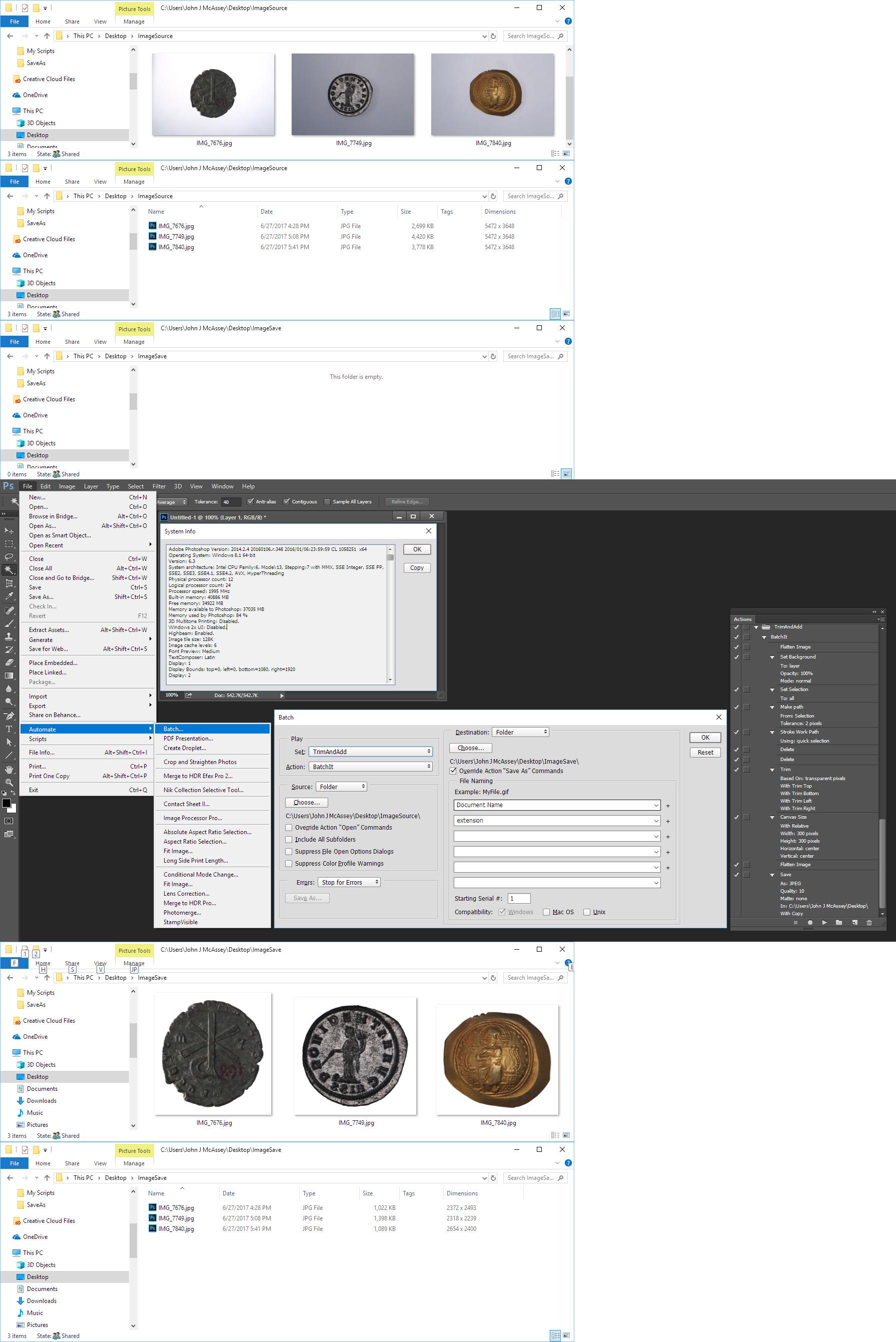The image size is (896, 1342).
Task: Toggle the Contiguous checkbox
Action: tap(286, 502)
